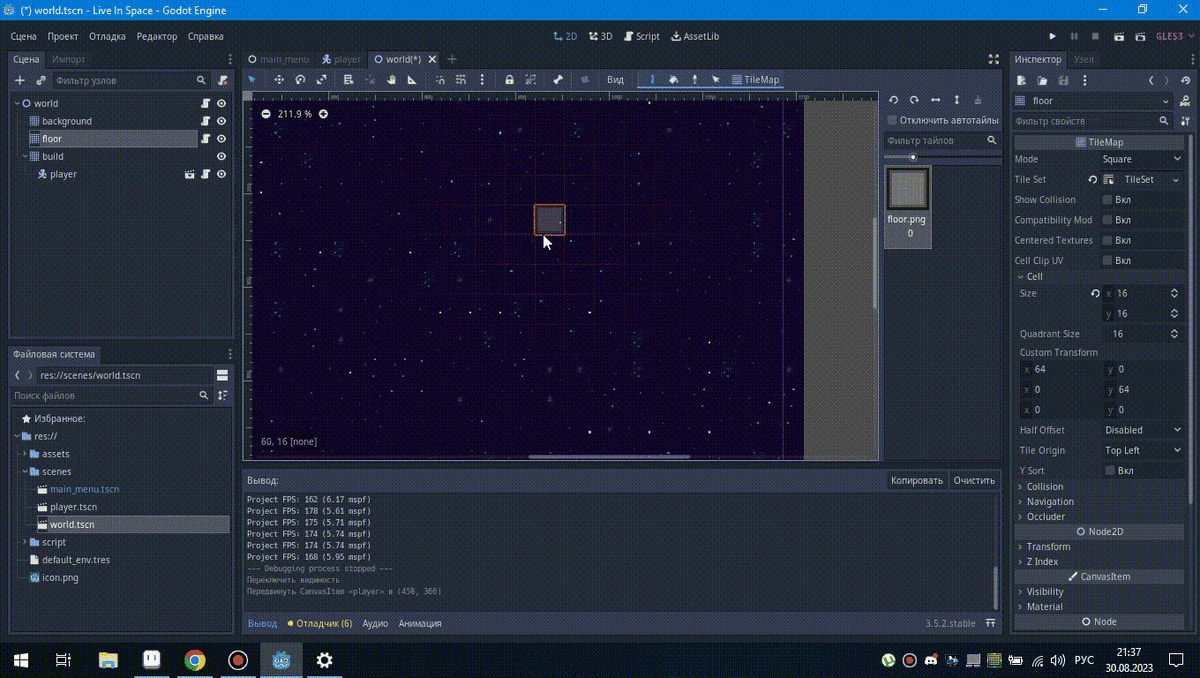Open the Script workspace

(641, 36)
